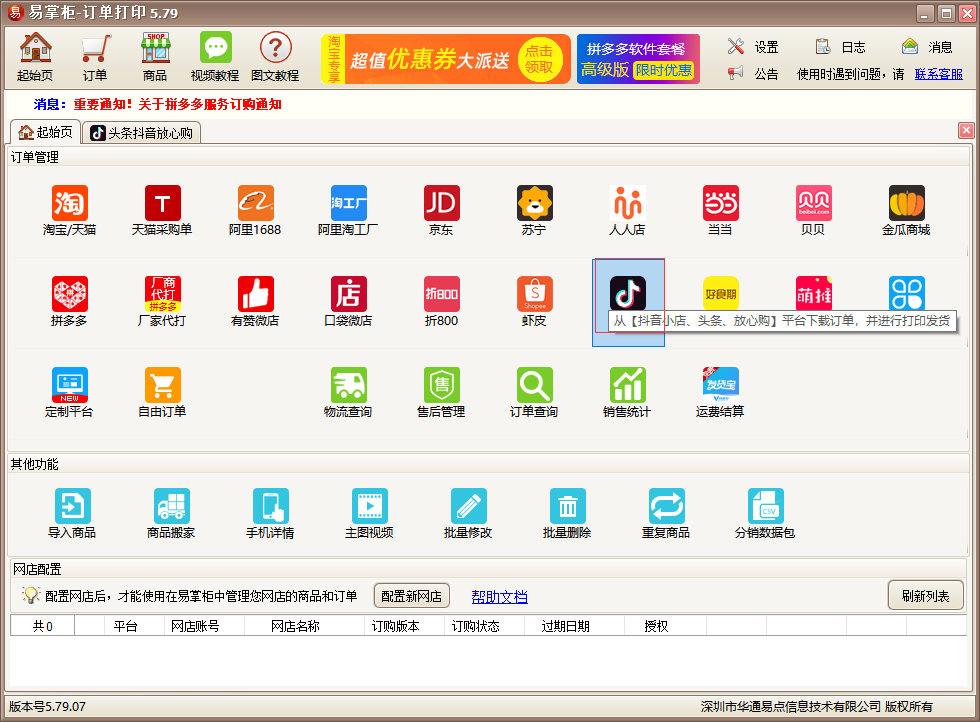This screenshot has height=722, width=980.
Task: Open the 自由订单 free orders
Action: 162,393
